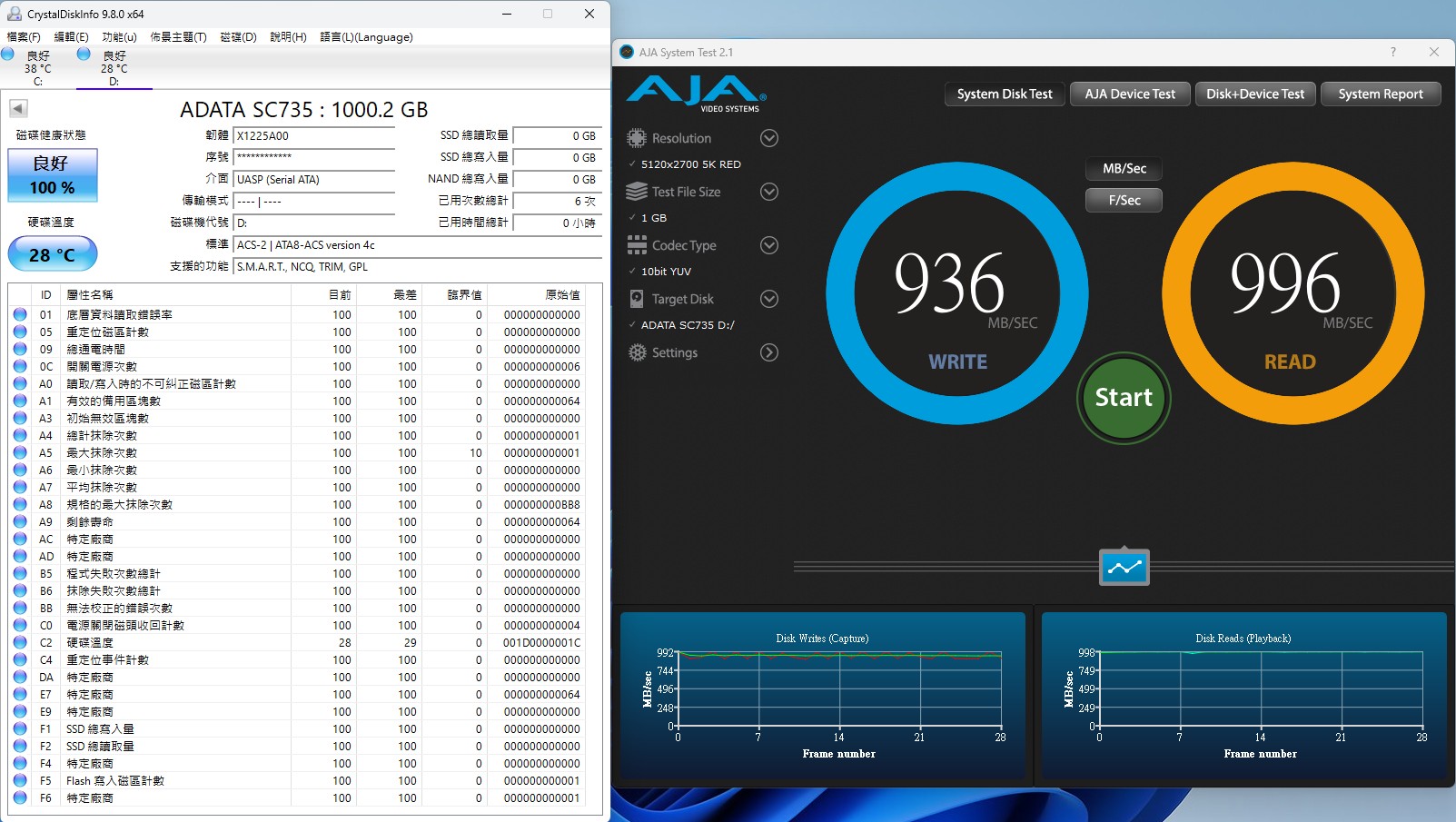Expand the Test File Size dropdown chevron
This screenshot has height=822, width=1456.
pyautogui.click(x=769, y=192)
